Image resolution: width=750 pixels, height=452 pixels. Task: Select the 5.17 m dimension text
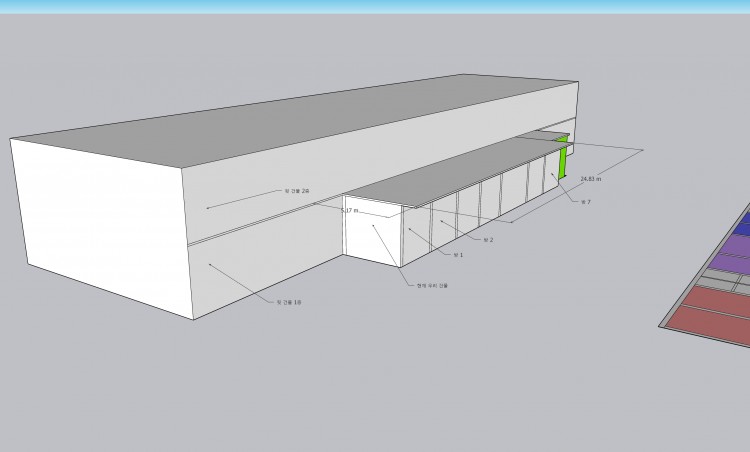[349, 211]
